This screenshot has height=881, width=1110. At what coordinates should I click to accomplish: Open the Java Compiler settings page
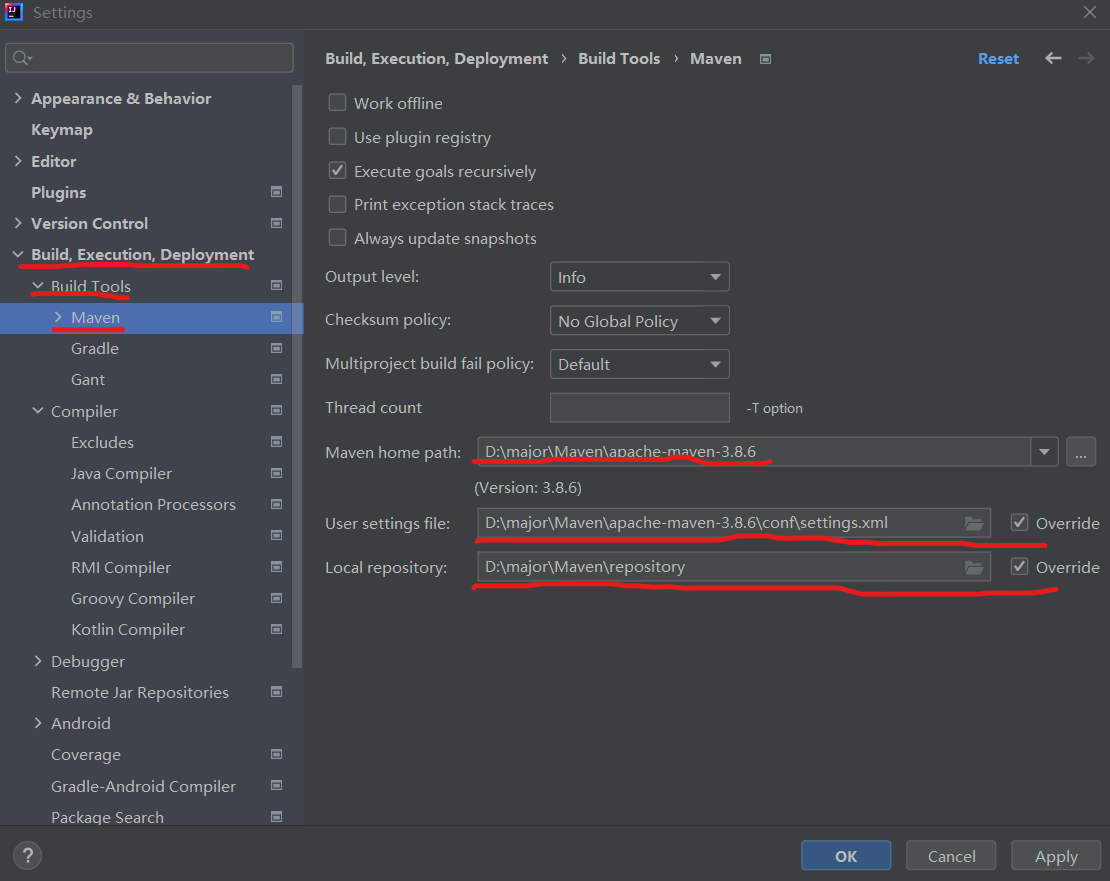(x=121, y=474)
